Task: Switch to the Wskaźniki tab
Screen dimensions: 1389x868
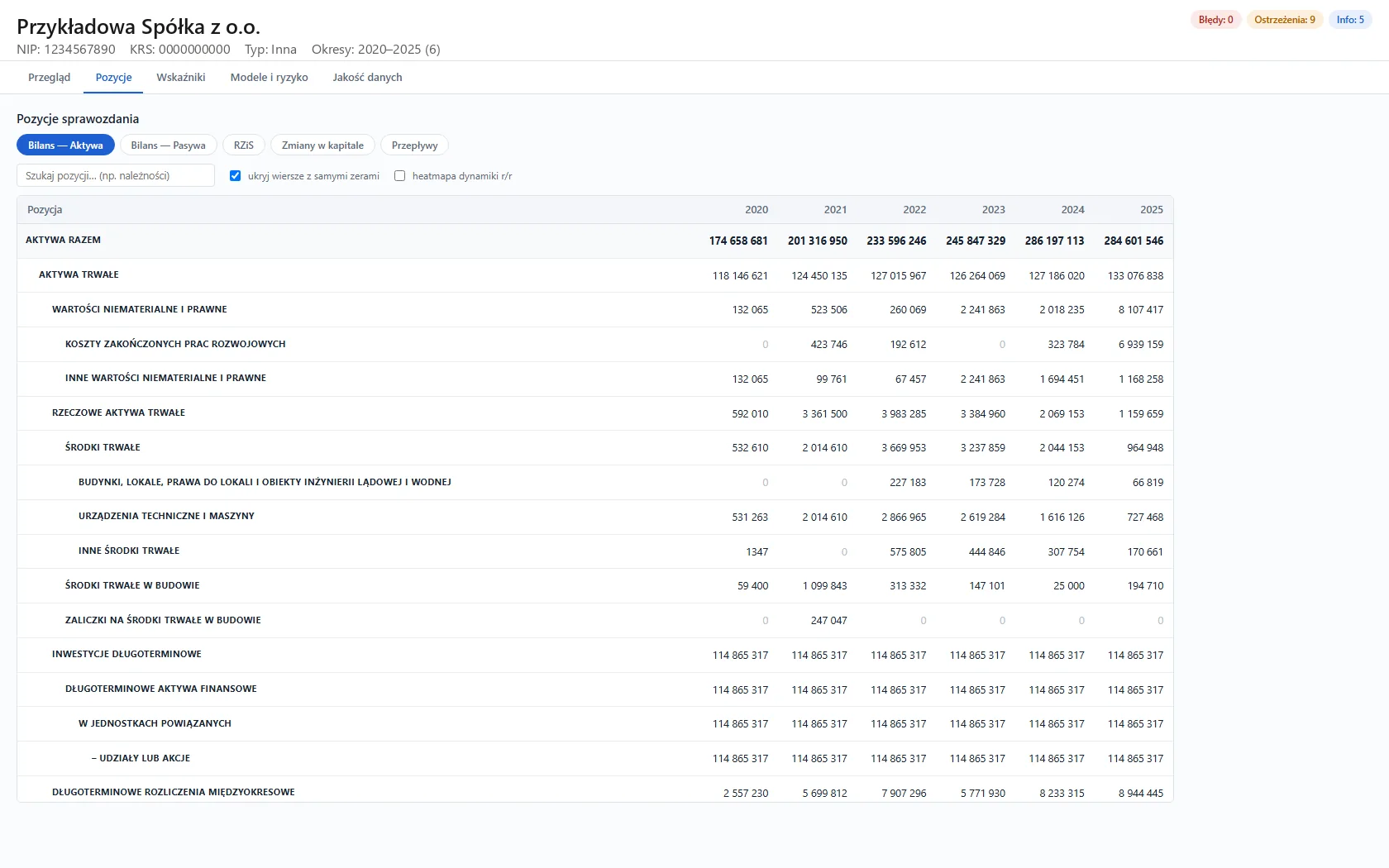Action: [x=180, y=78]
